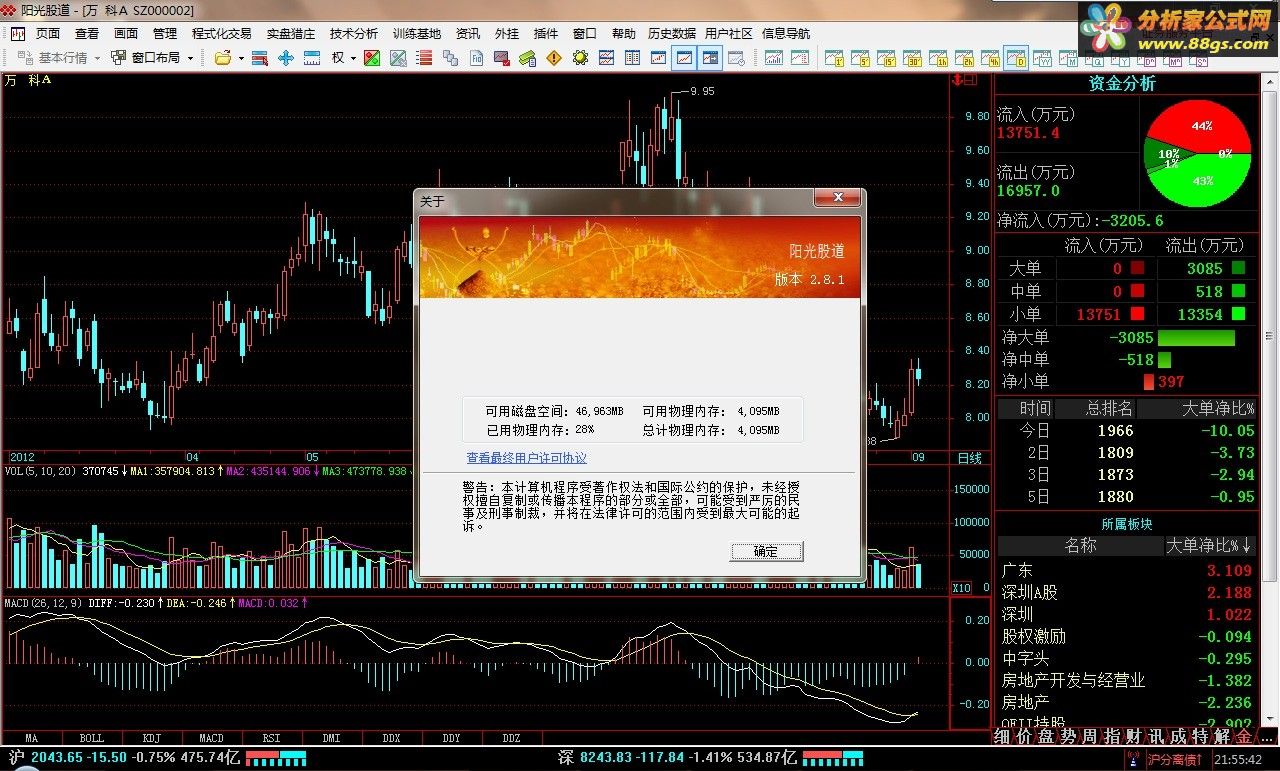Click the yellow warning diamond icon

point(554,58)
